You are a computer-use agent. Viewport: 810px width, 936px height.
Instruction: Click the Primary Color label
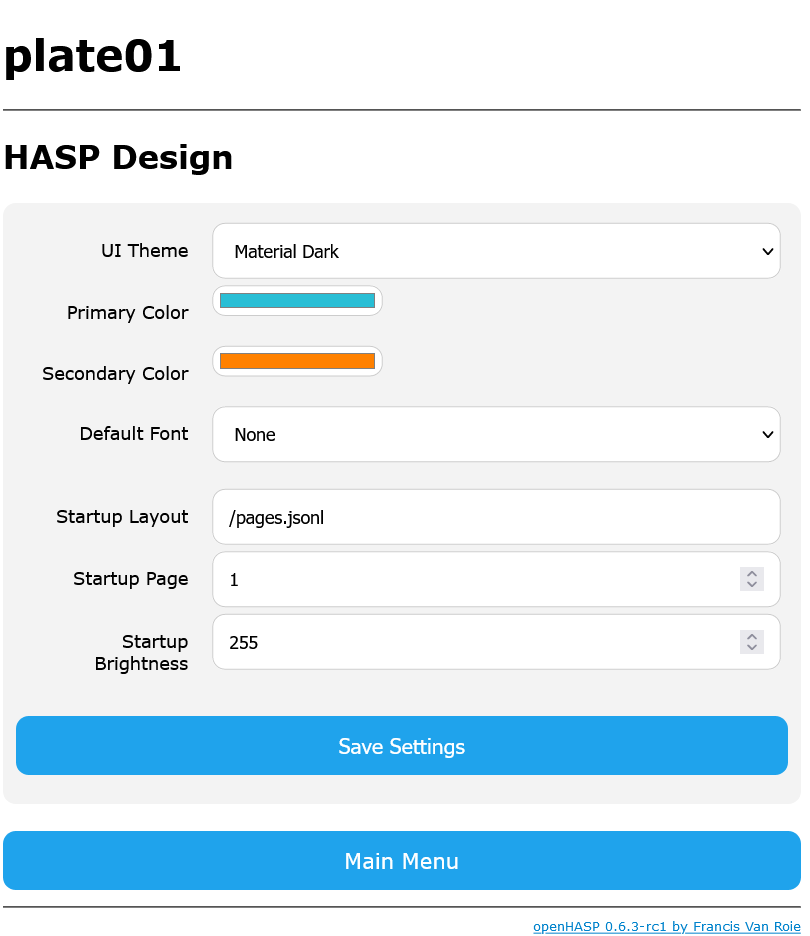128,313
